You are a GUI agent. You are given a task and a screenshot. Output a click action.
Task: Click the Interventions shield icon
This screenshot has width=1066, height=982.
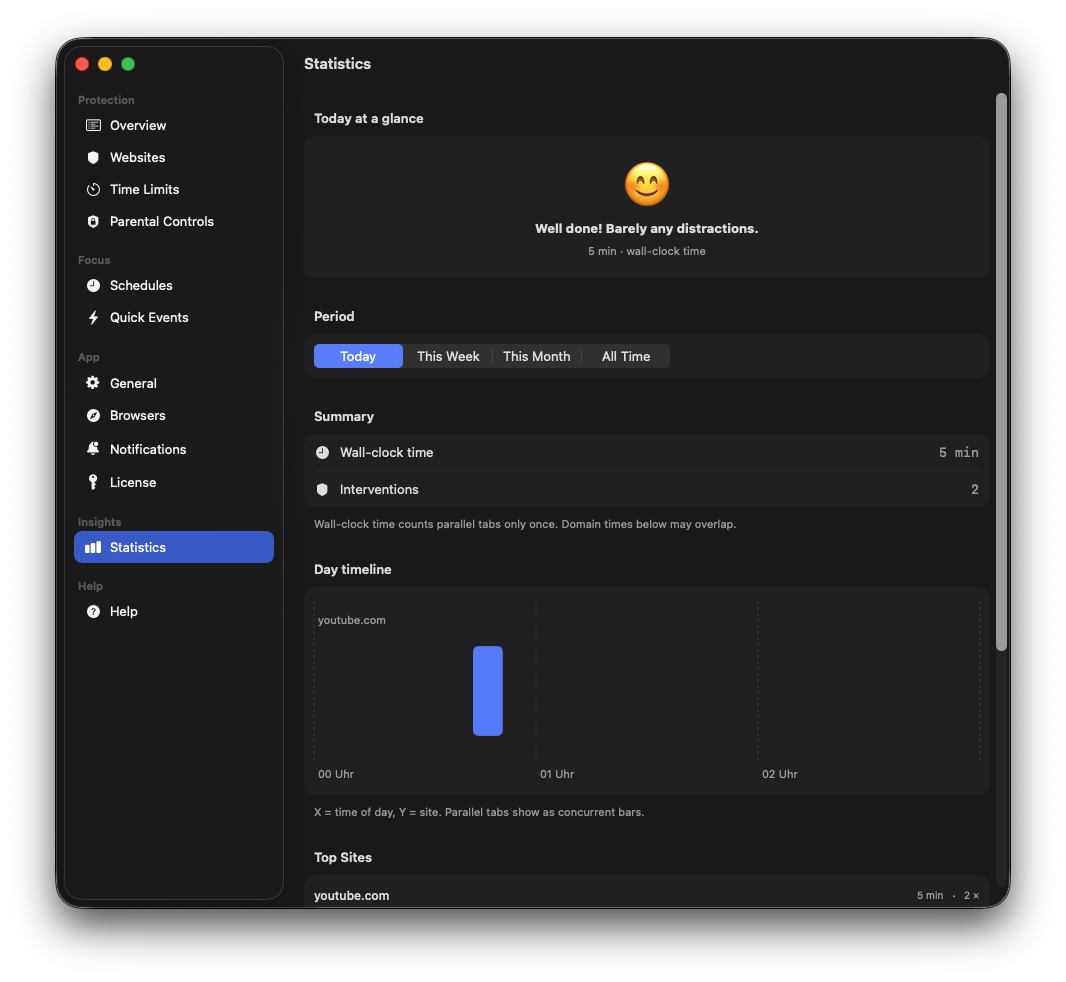(322, 489)
